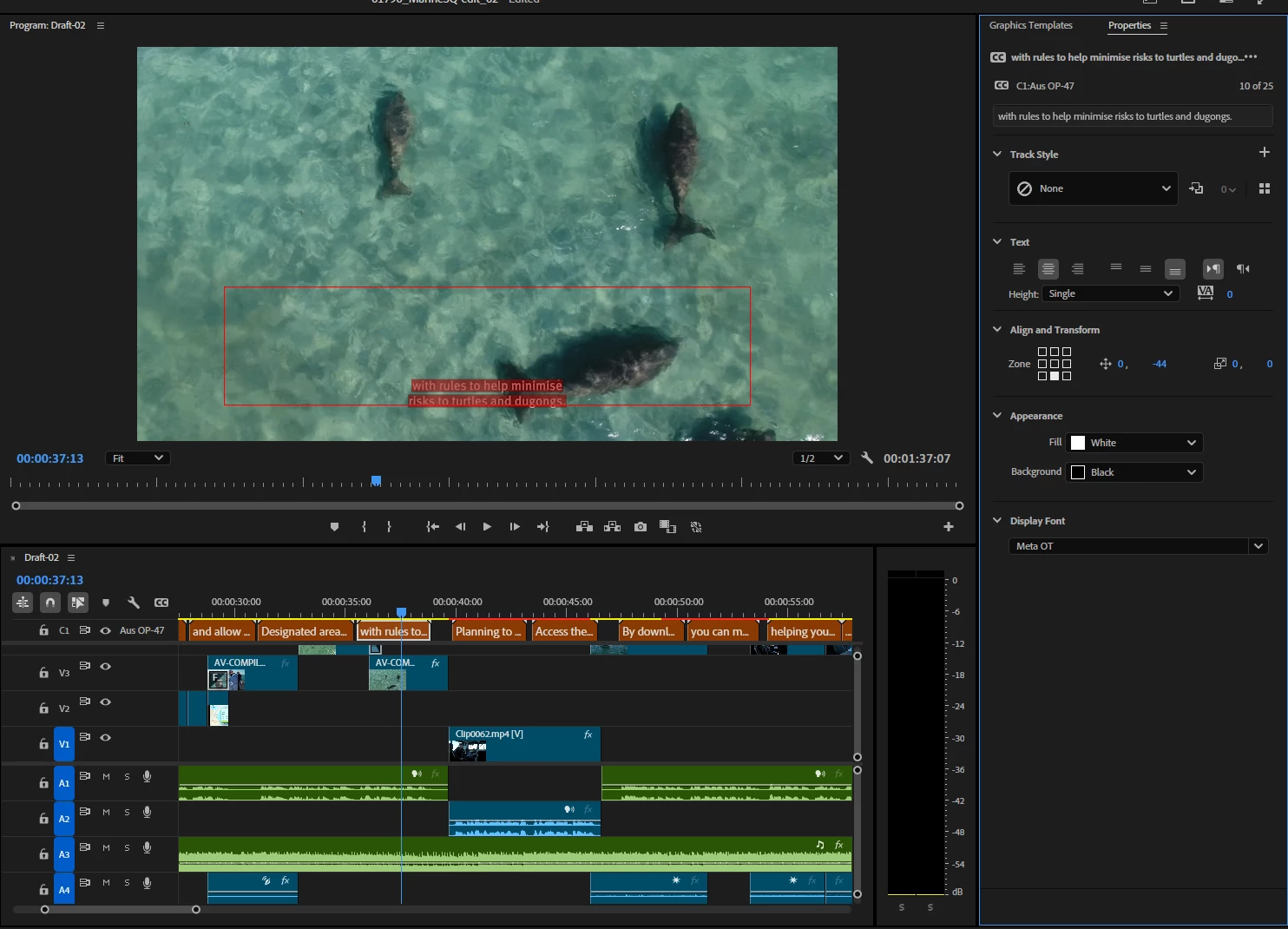This screenshot has height=929, width=1288.
Task: Click the Add Marker icon in transport controls
Action: 334,527
